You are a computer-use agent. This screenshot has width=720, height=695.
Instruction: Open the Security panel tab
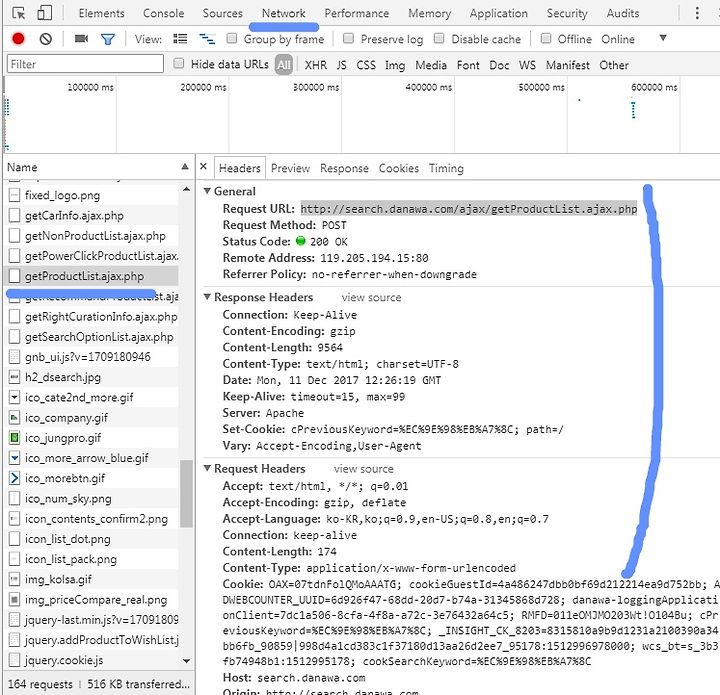point(567,13)
